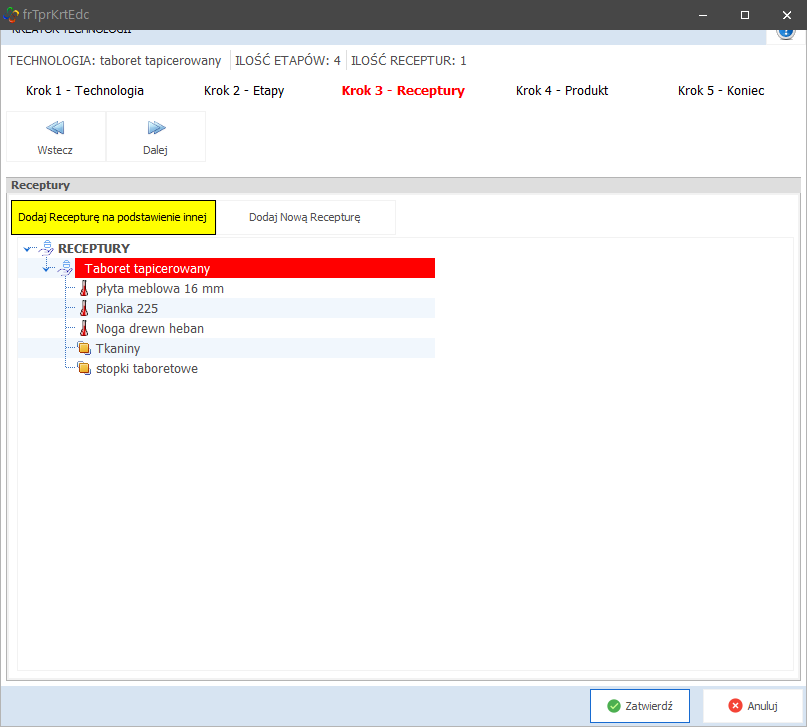The width and height of the screenshot is (807, 727).
Task: Click the Dalej forward arrow icon
Action: pos(156,128)
